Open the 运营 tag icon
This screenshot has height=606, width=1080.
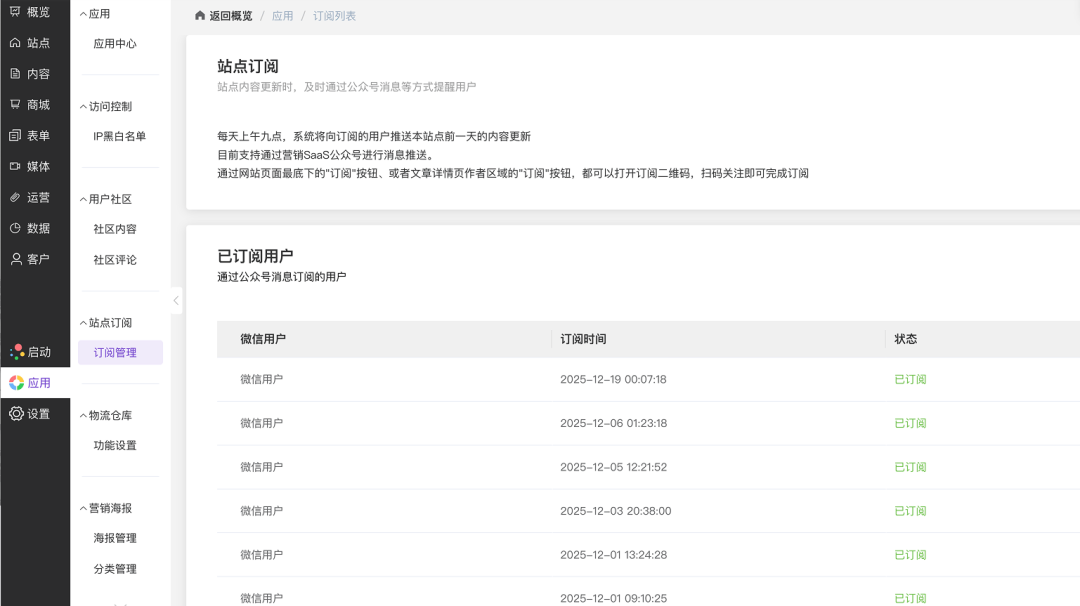point(15,197)
